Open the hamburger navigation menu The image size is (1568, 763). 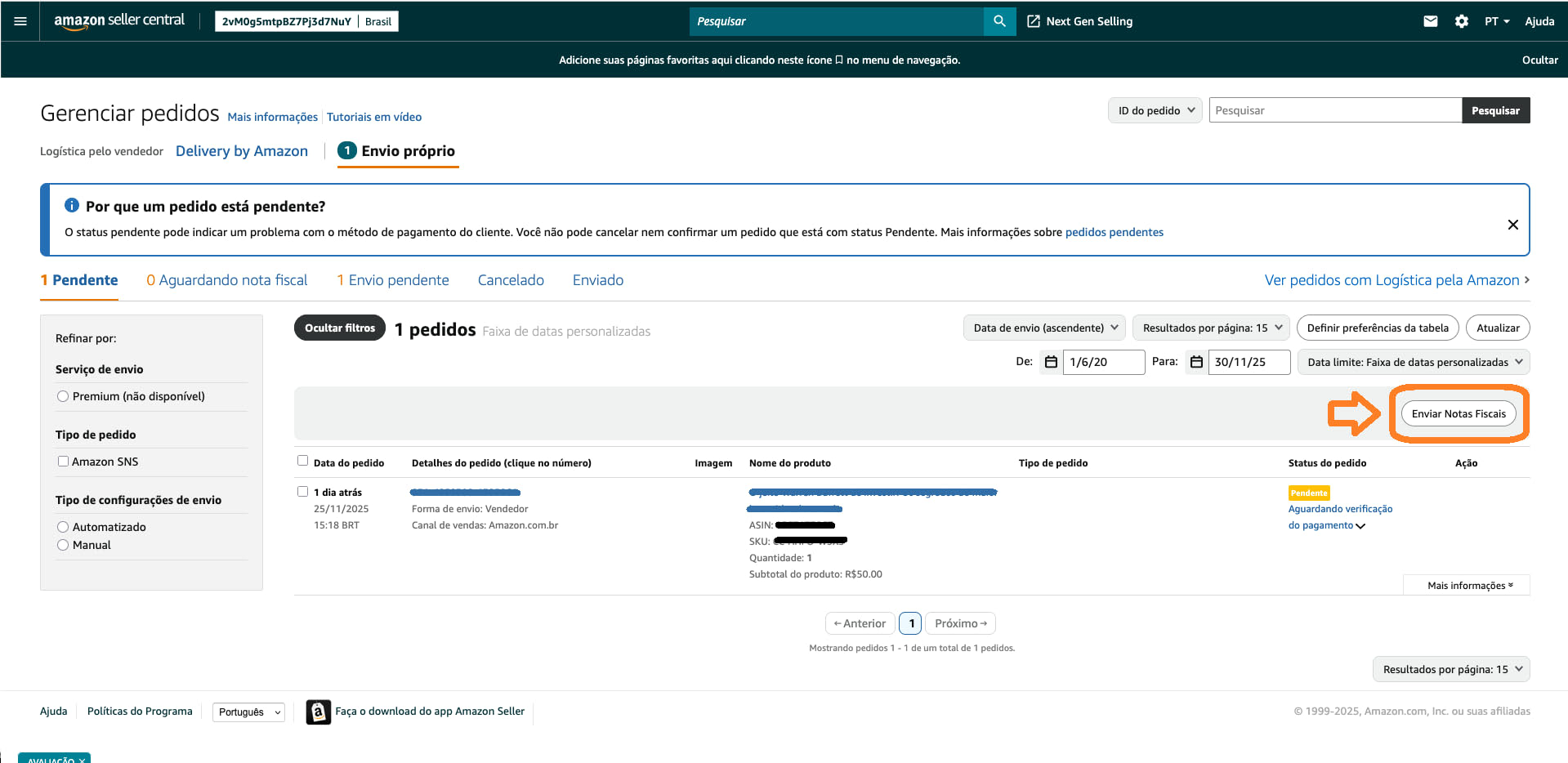point(20,21)
